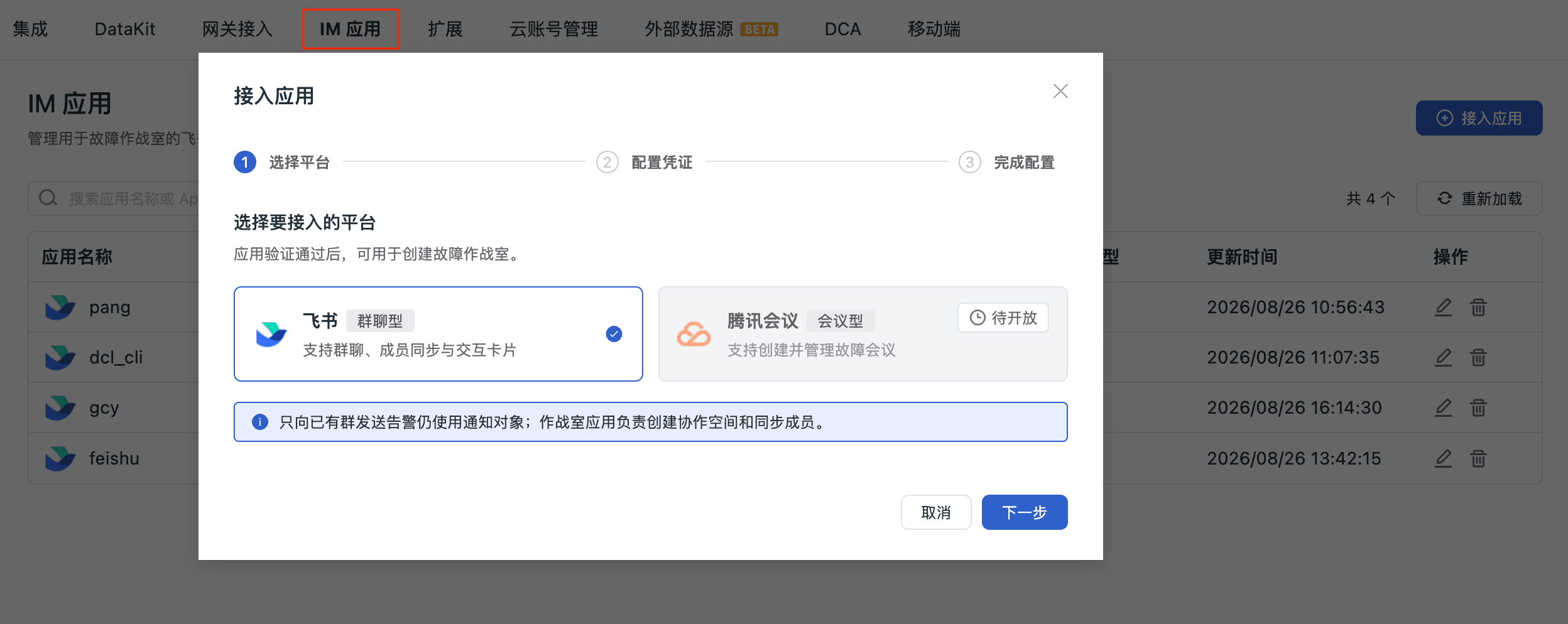Go to the 云账号管理 tab
This screenshot has height=624, width=1568.
tap(554, 29)
